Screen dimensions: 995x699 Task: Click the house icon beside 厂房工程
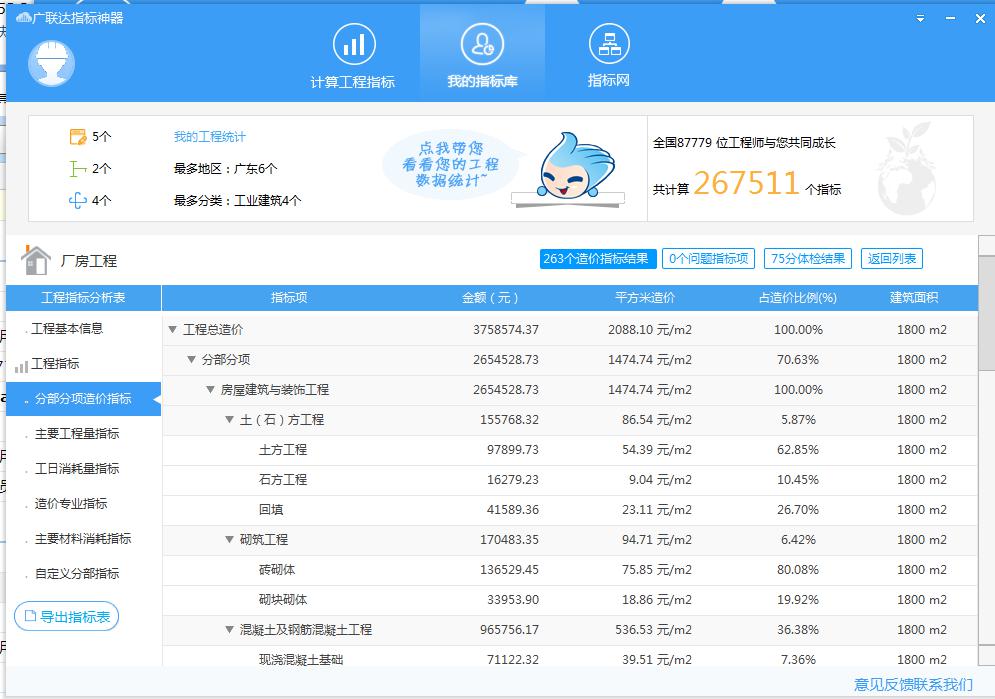point(36,260)
